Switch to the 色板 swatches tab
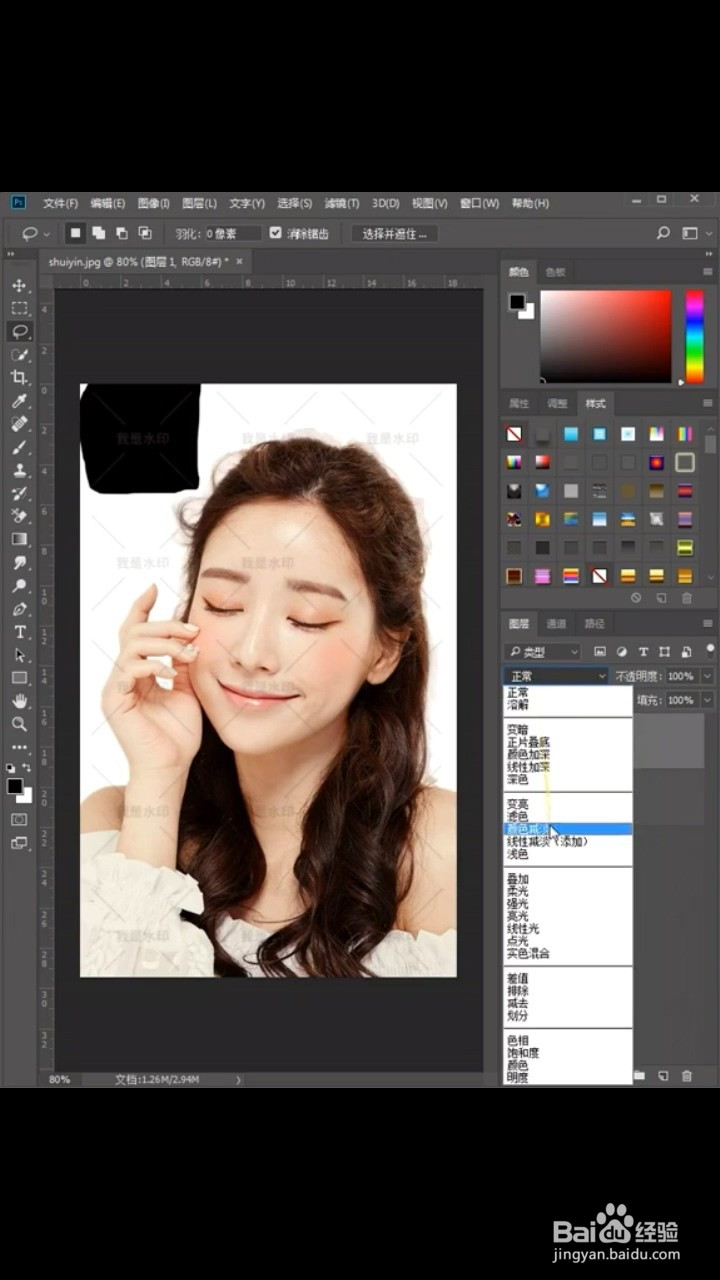 pos(555,271)
